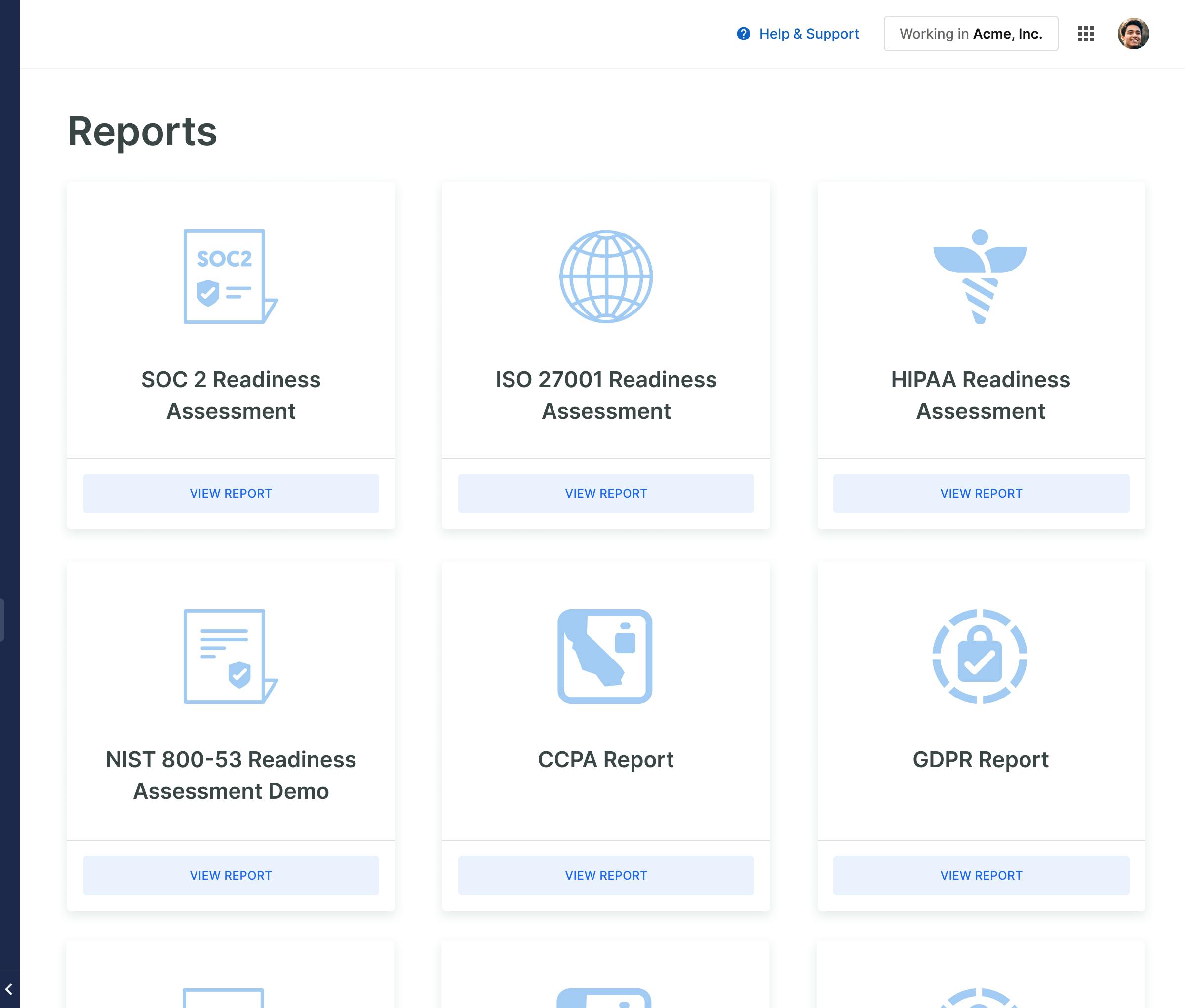Viewport: 1185px width, 1008px height.
Task: Click the Help & Support question mark icon
Action: click(743, 34)
